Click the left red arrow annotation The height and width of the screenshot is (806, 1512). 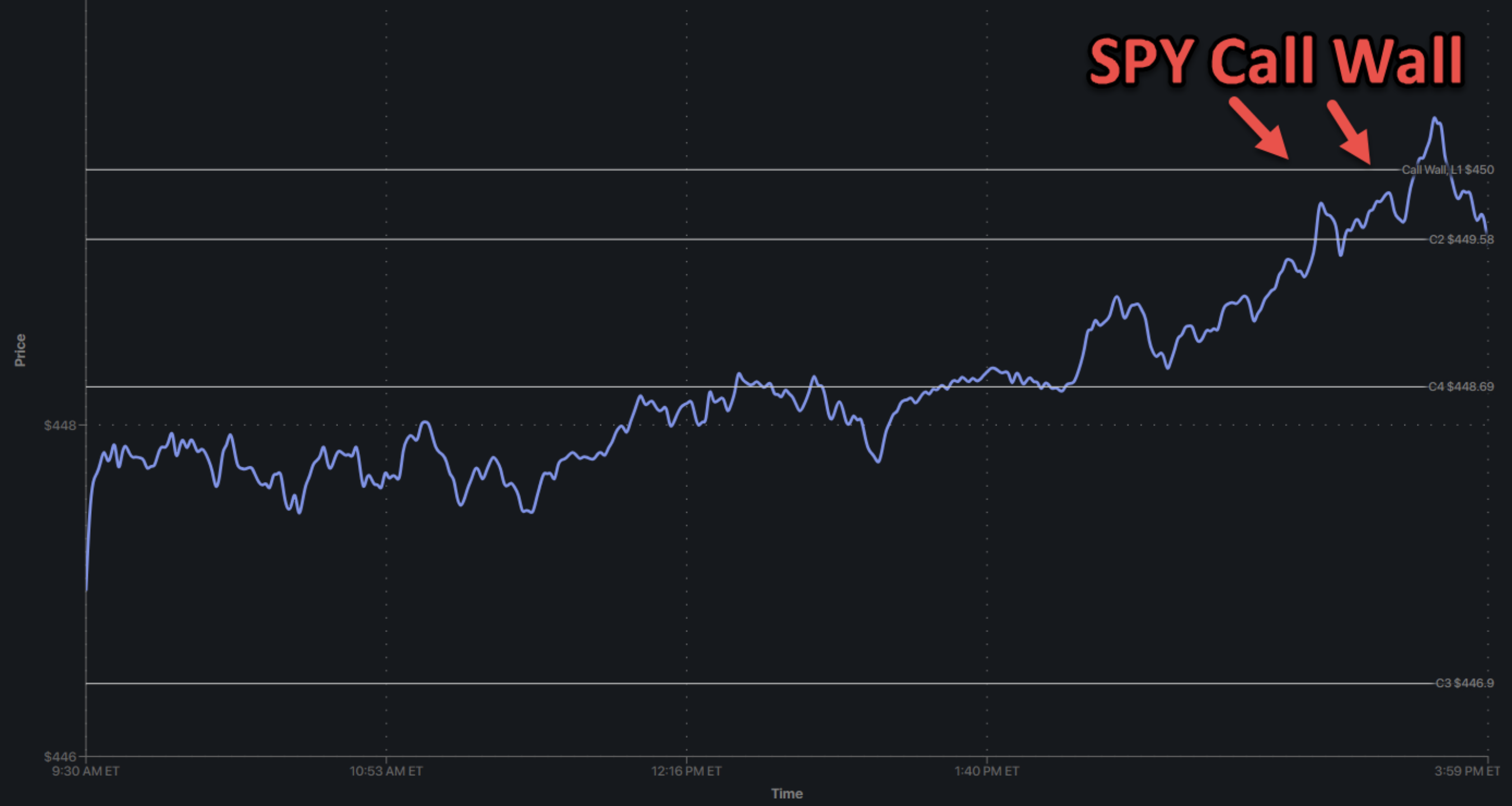coord(1260,129)
